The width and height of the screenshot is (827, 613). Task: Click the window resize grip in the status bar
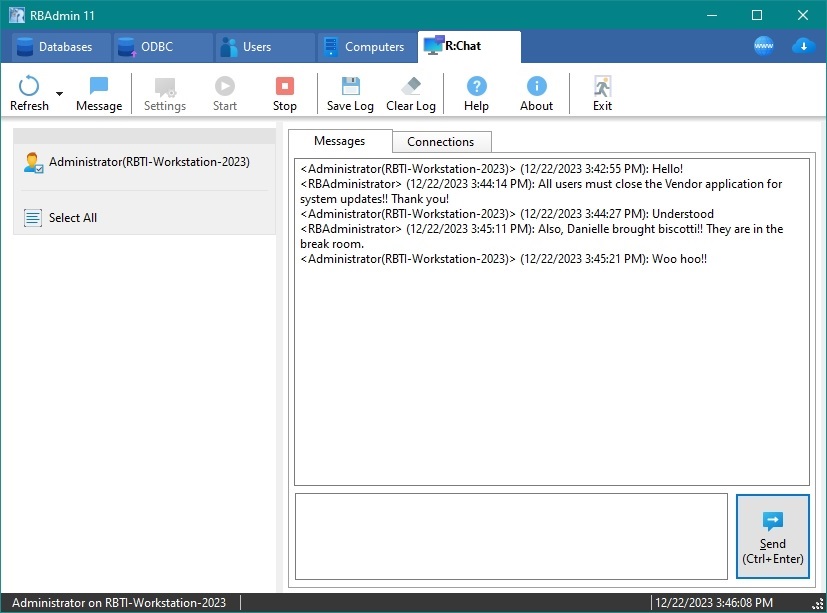pos(819,605)
